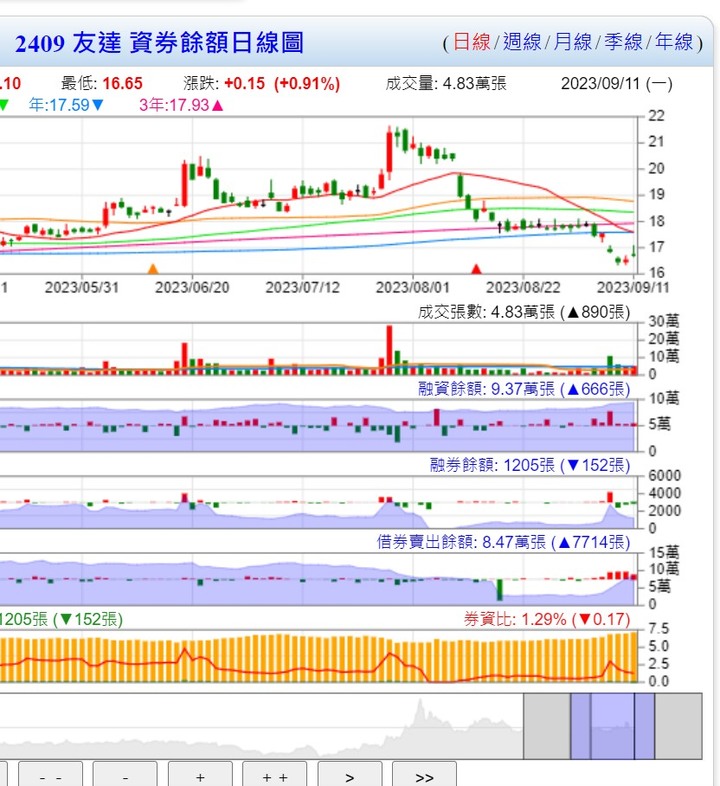Click the 2023/07/12 axis date
This screenshot has height=786, width=720.
coord(302,287)
